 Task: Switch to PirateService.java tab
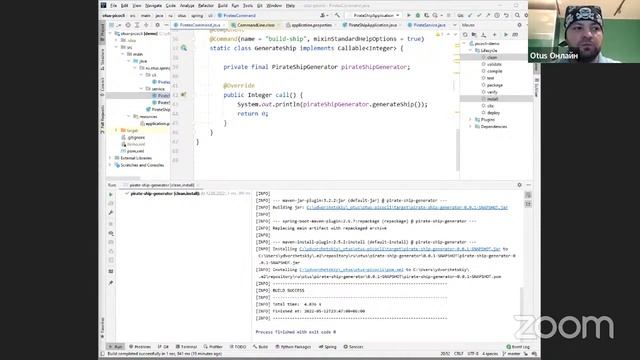[429, 25]
